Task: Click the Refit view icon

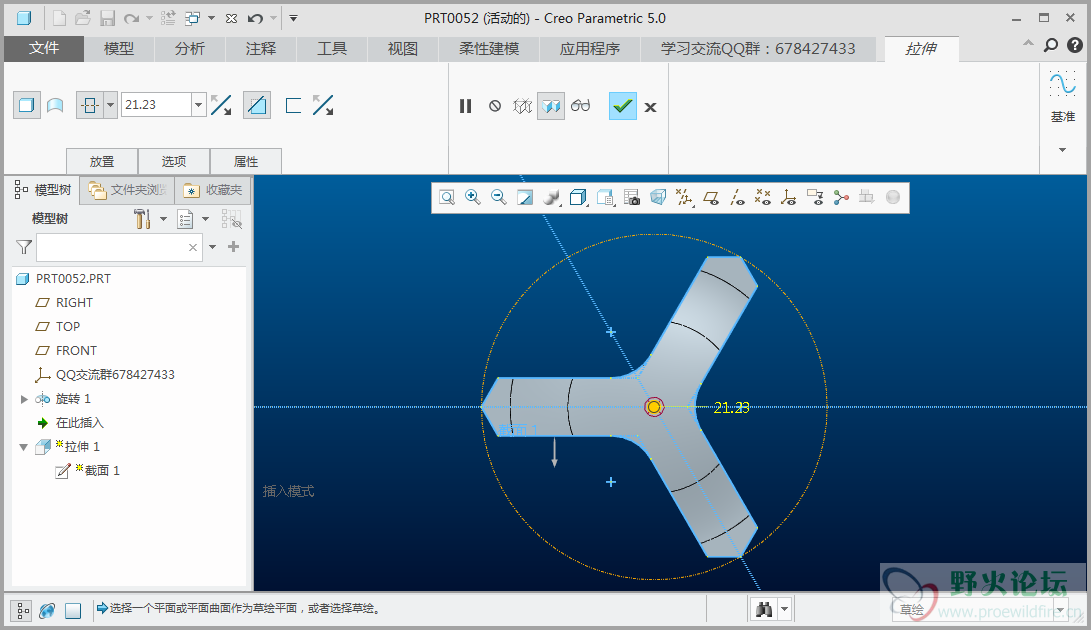Action: pos(447,198)
